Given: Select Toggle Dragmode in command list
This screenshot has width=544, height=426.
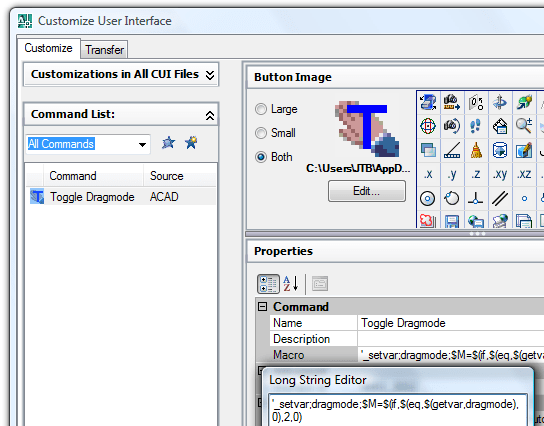Looking at the screenshot, I should [x=121, y=197].
